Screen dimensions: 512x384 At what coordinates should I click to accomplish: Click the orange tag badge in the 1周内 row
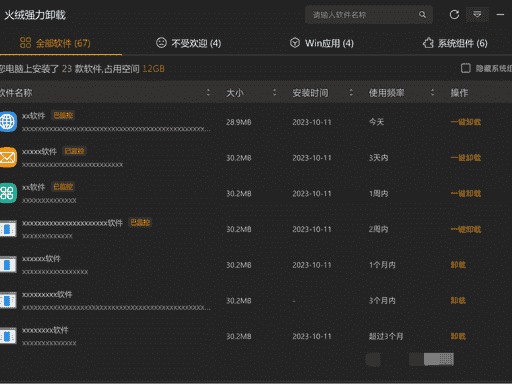click(x=63, y=187)
